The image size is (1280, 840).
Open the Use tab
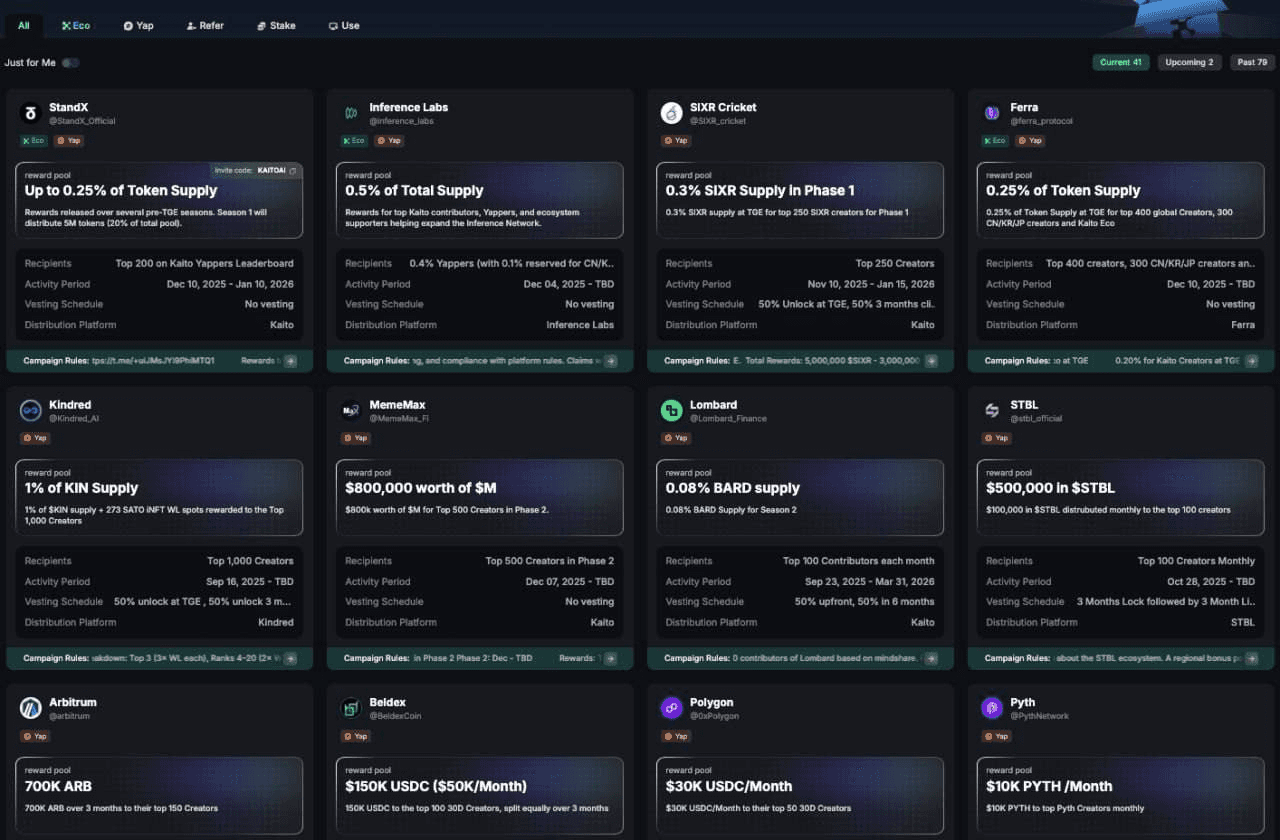coord(344,25)
